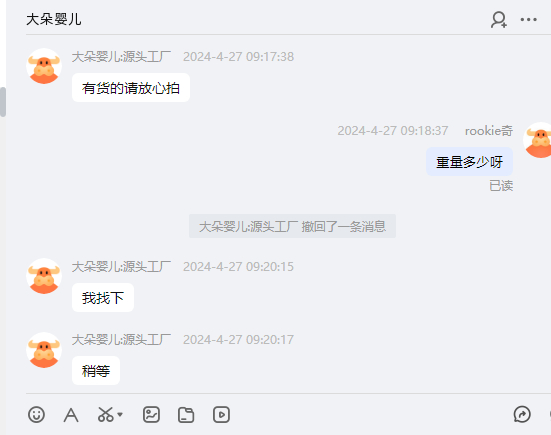
Task: Click the 有货的请放心拍 message bubble
Action: click(x=131, y=88)
